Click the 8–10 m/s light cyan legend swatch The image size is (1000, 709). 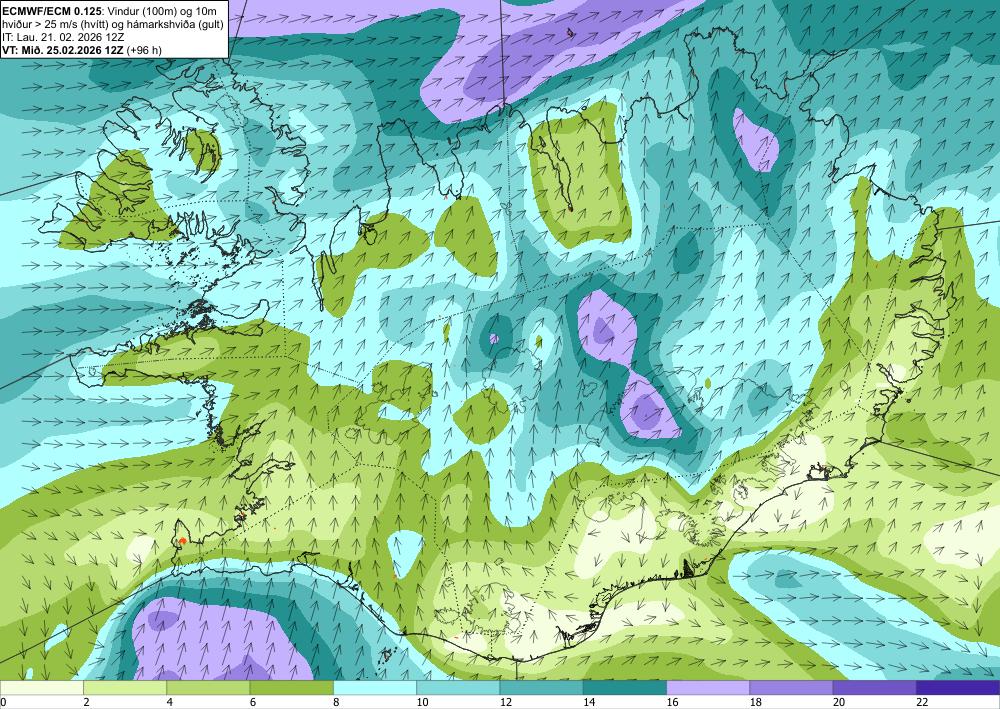click(x=375, y=687)
